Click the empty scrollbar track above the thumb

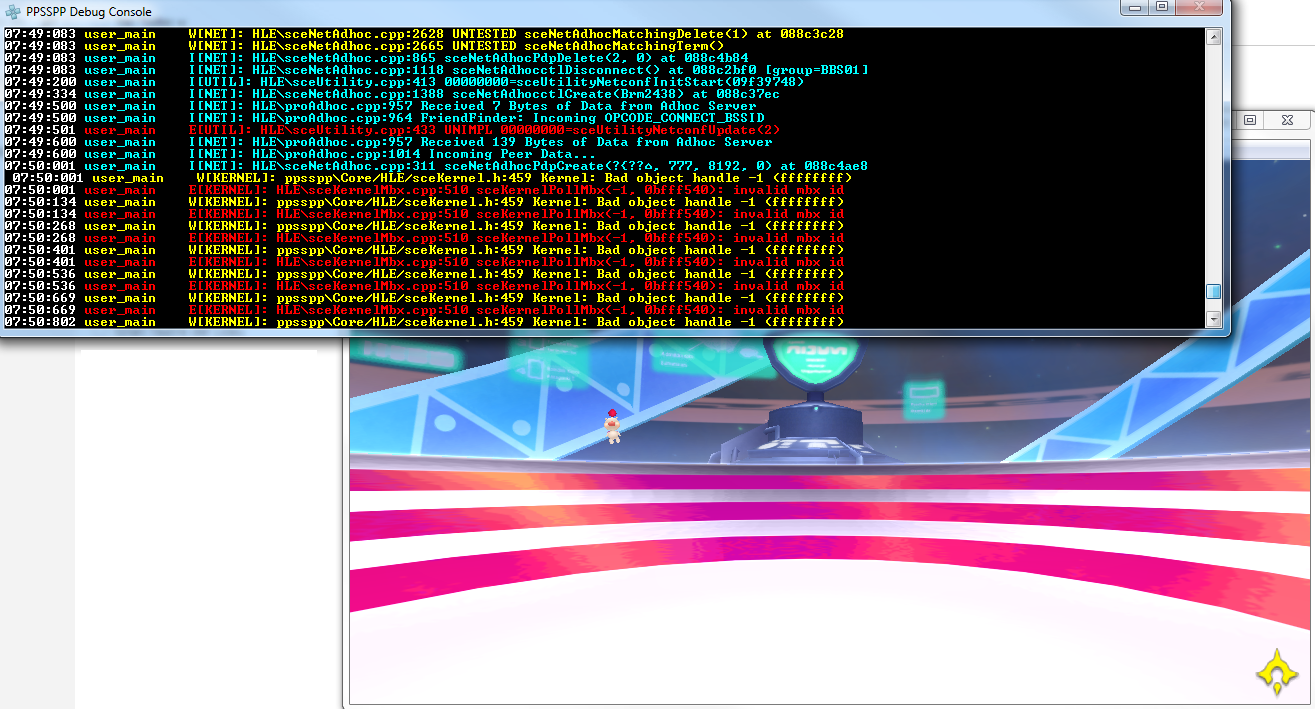pyautogui.click(x=1213, y=160)
